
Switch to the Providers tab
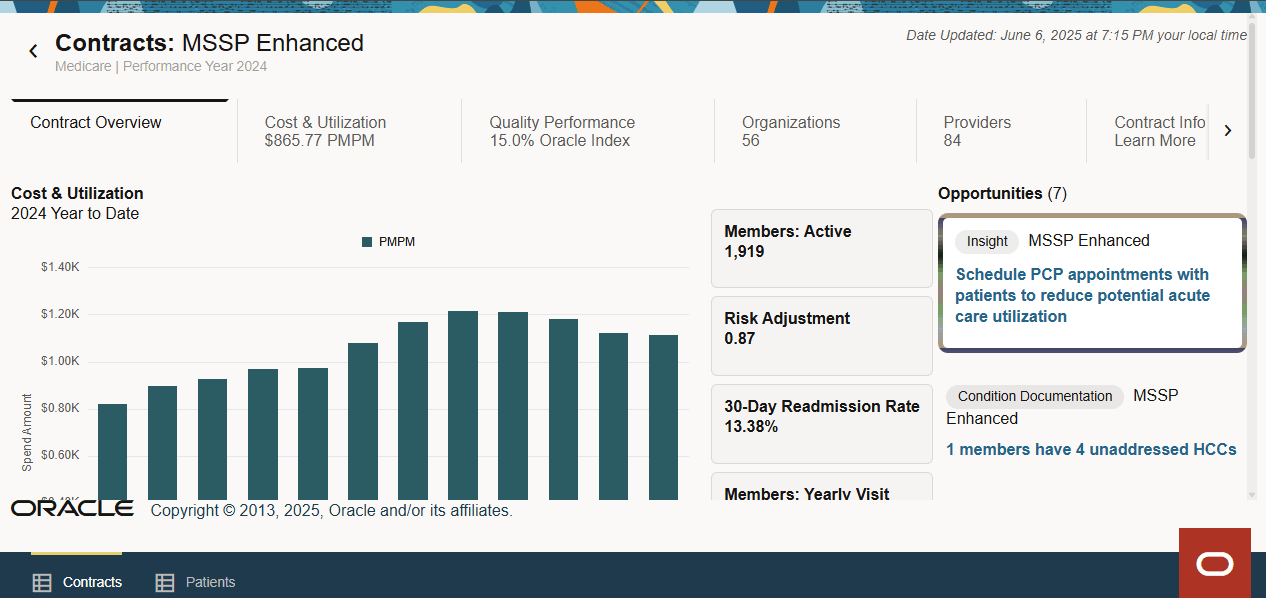click(1002, 132)
